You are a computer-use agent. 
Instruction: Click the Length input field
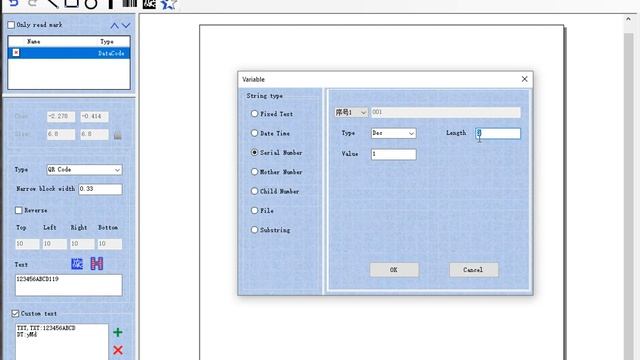[x=498, y=133]
